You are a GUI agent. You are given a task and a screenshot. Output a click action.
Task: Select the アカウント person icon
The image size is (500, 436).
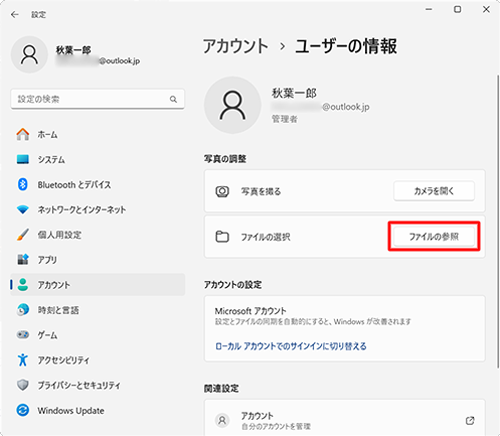click(x=23, y=285)
